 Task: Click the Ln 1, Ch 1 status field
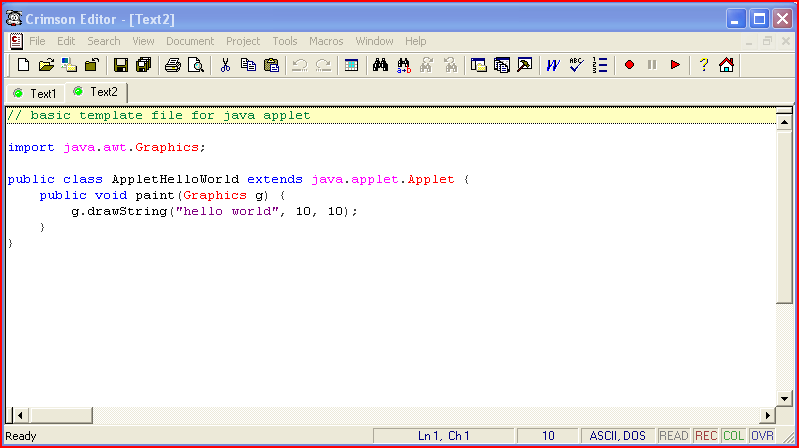tap(443, 436)
